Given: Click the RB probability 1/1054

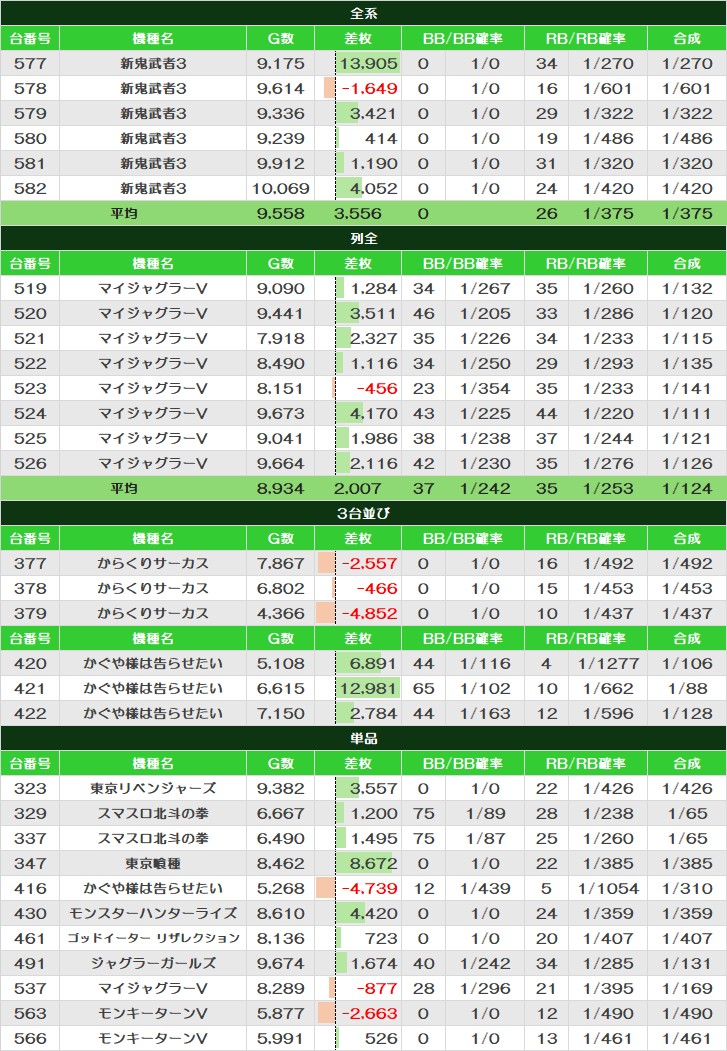Looking at the screenshot, I should pos(608,888).
